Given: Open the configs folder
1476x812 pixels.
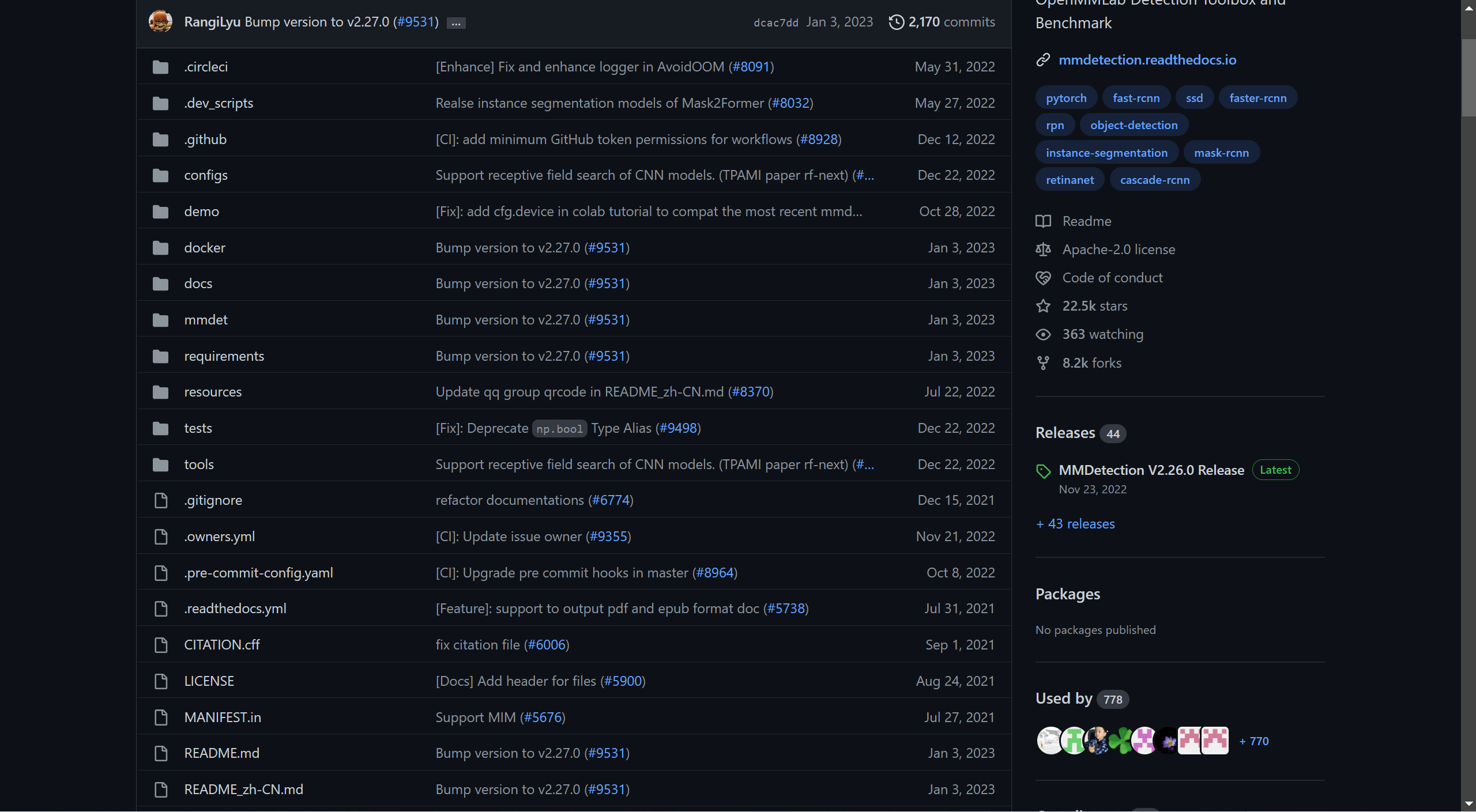Looking at the screenshot, I should tap(206, 175).
